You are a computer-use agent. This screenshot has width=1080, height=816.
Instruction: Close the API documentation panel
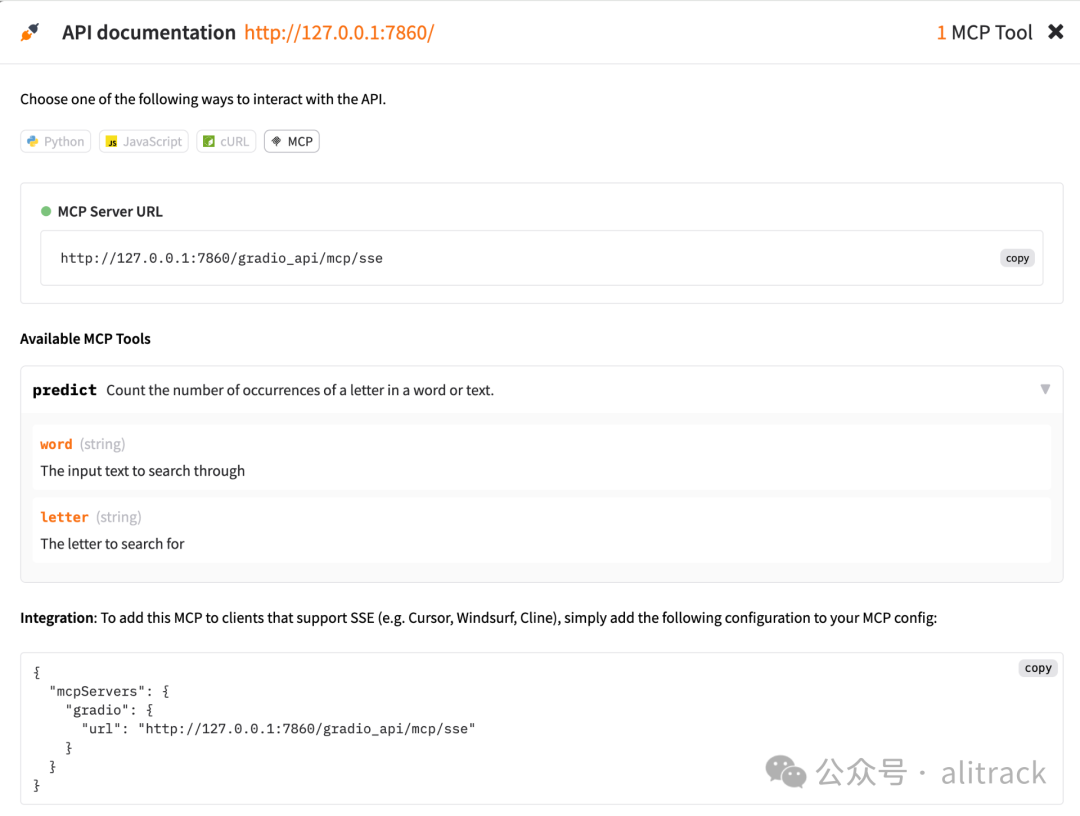(1055, 32)
